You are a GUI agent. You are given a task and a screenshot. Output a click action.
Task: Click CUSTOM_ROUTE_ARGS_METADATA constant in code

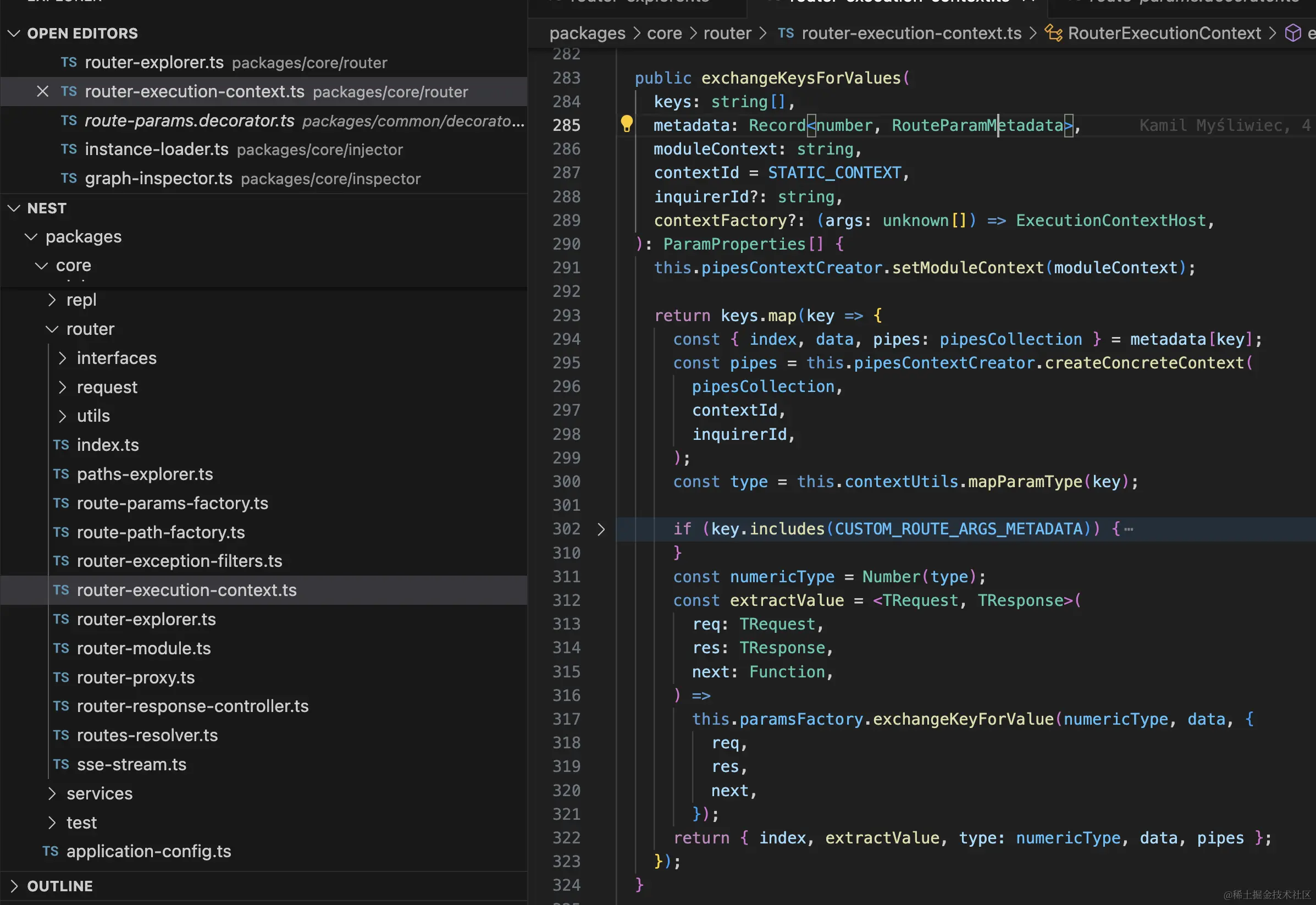pos(958,528)
